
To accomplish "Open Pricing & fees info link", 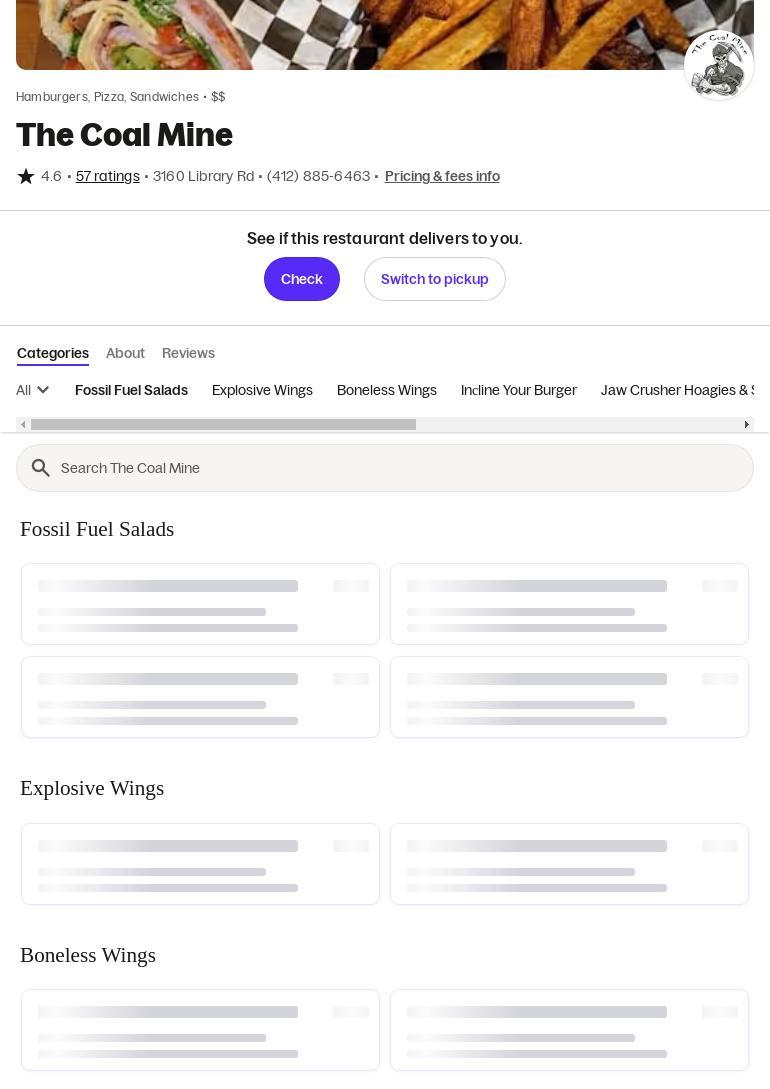I will click(442, 177).
